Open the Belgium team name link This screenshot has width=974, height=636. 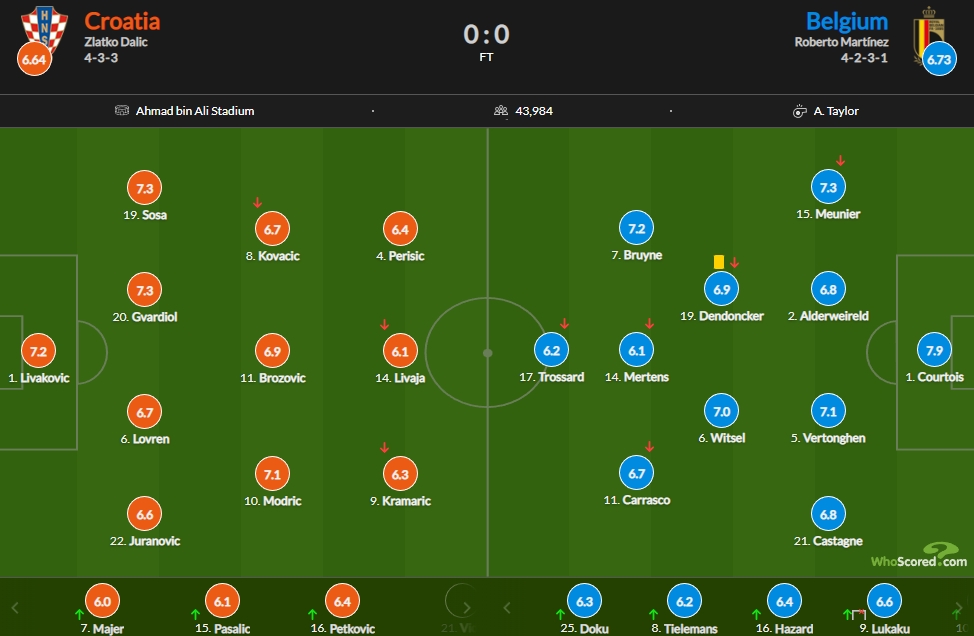(x=847, y=21)
